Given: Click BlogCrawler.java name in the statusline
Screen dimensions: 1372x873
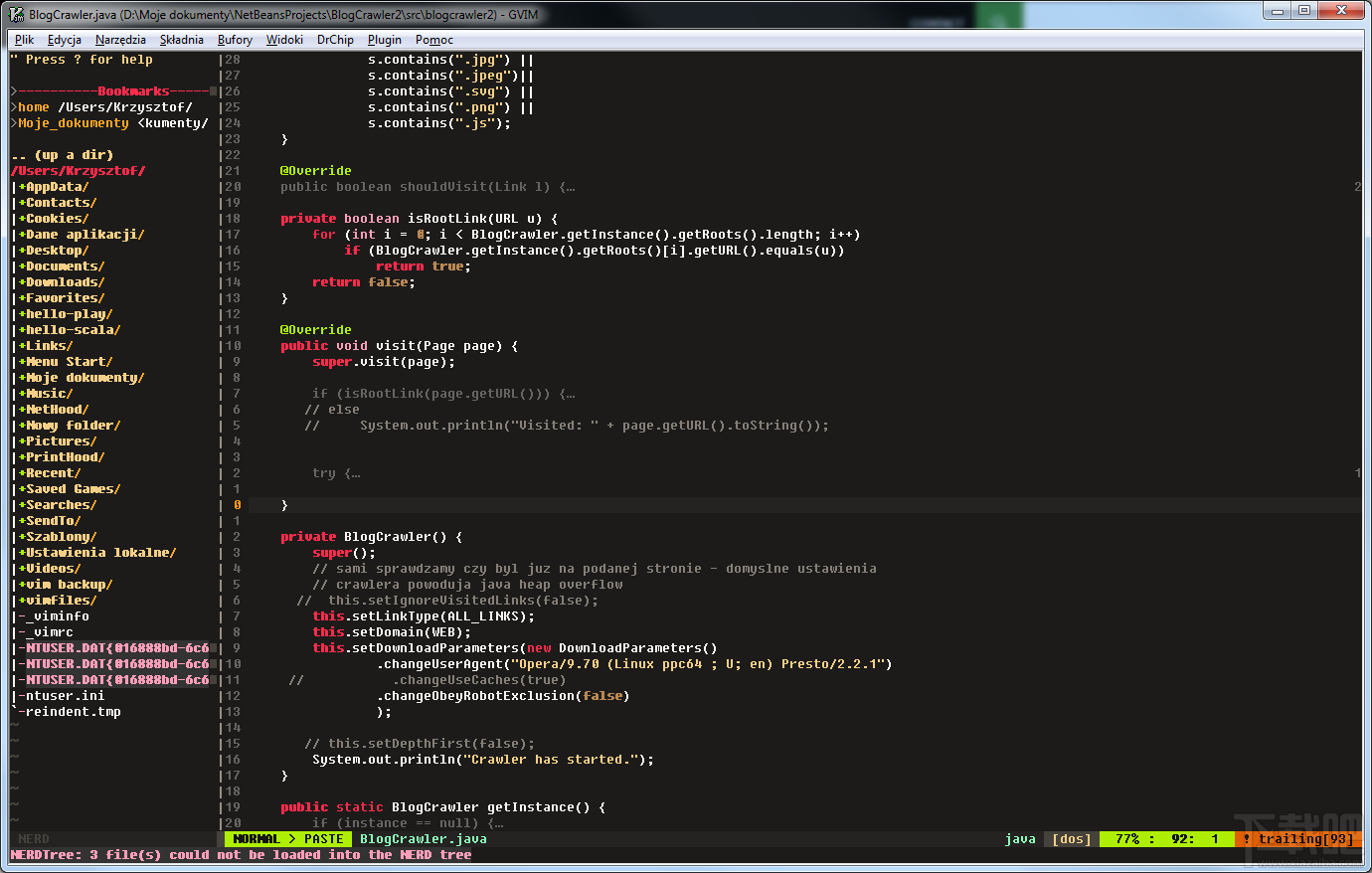Looking at the screenshot, I should click(x=422, y=838).
